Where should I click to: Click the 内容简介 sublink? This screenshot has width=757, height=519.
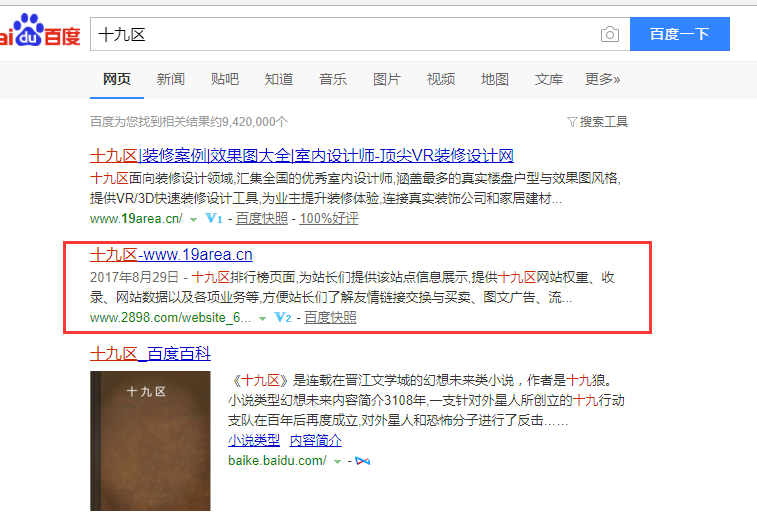pos(315,440)
